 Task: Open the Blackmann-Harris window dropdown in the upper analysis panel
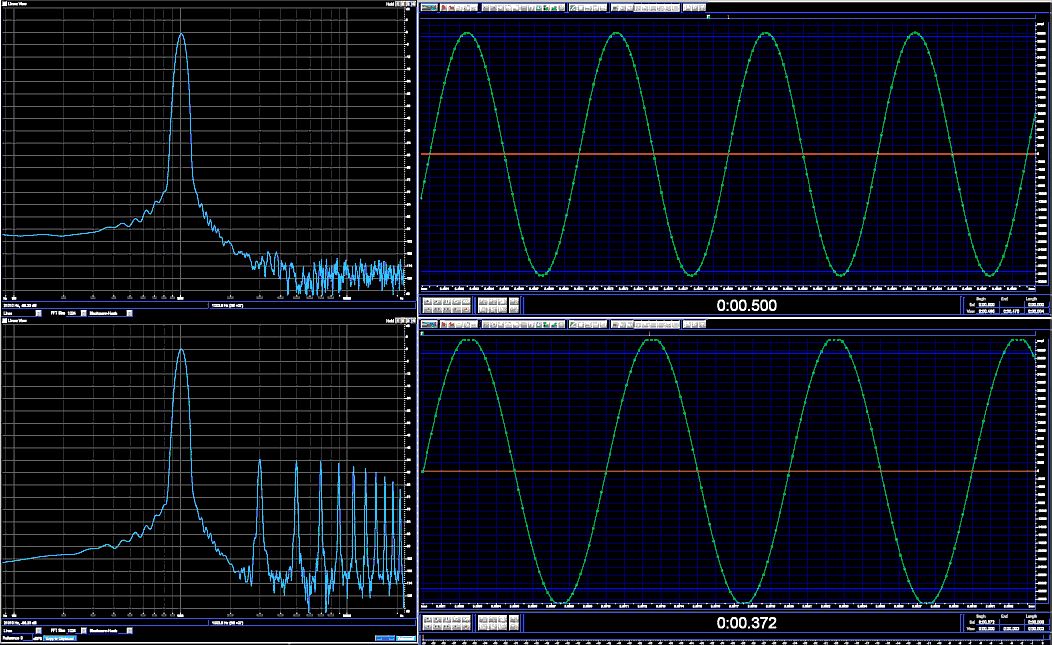click(x=129, y=313)
